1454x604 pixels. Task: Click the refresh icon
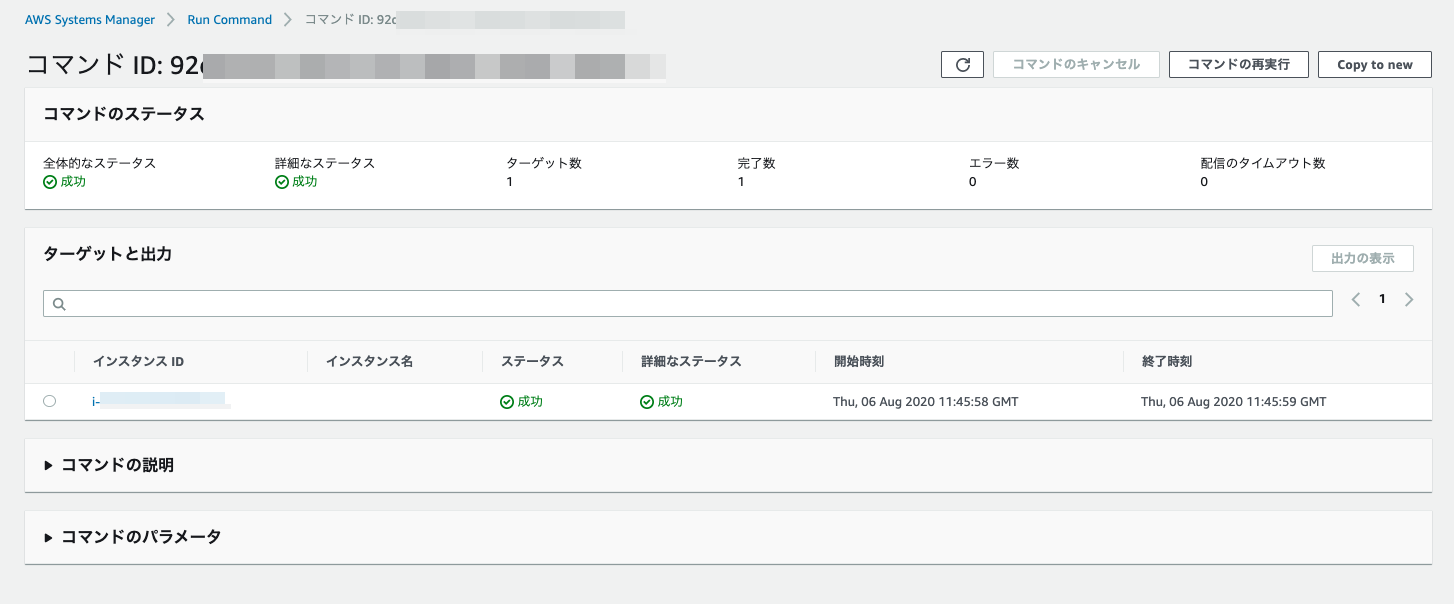(962, 64)
